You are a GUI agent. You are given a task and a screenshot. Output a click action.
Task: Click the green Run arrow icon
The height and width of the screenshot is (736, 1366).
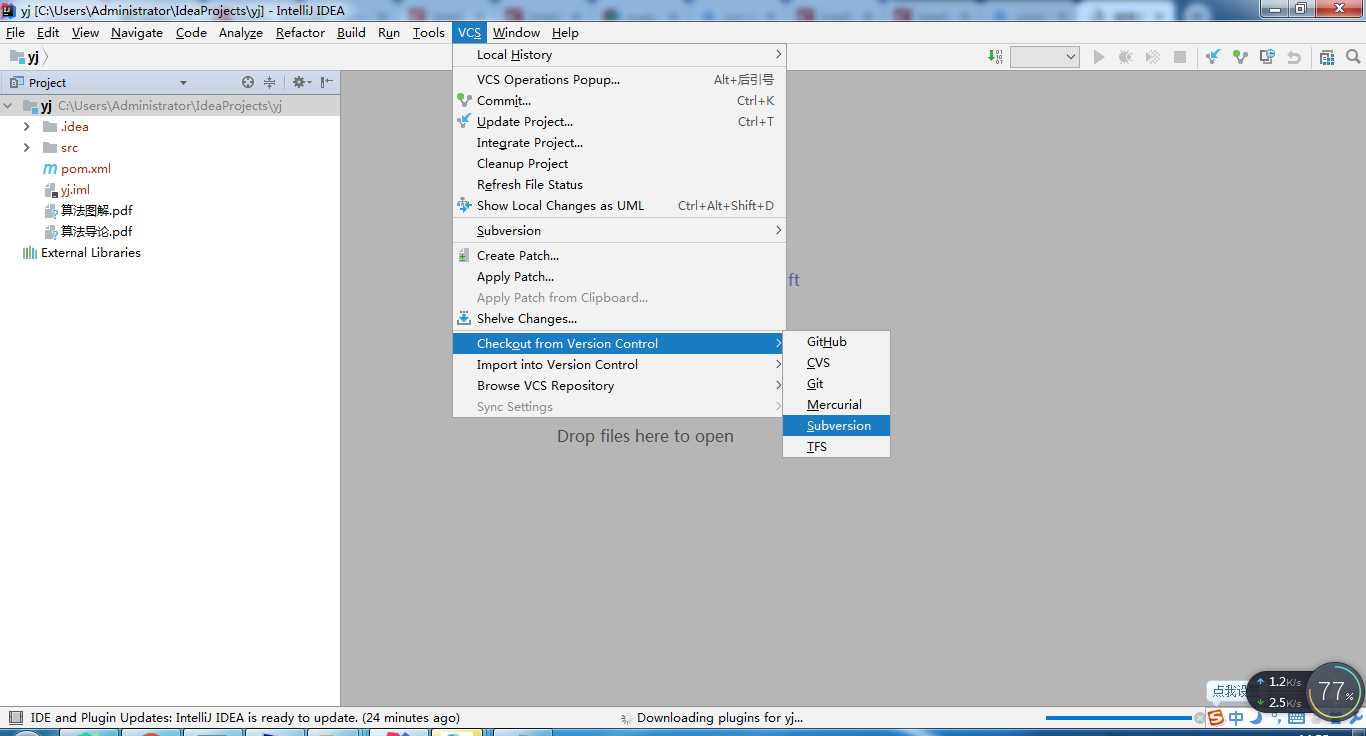pos(1099,57)
